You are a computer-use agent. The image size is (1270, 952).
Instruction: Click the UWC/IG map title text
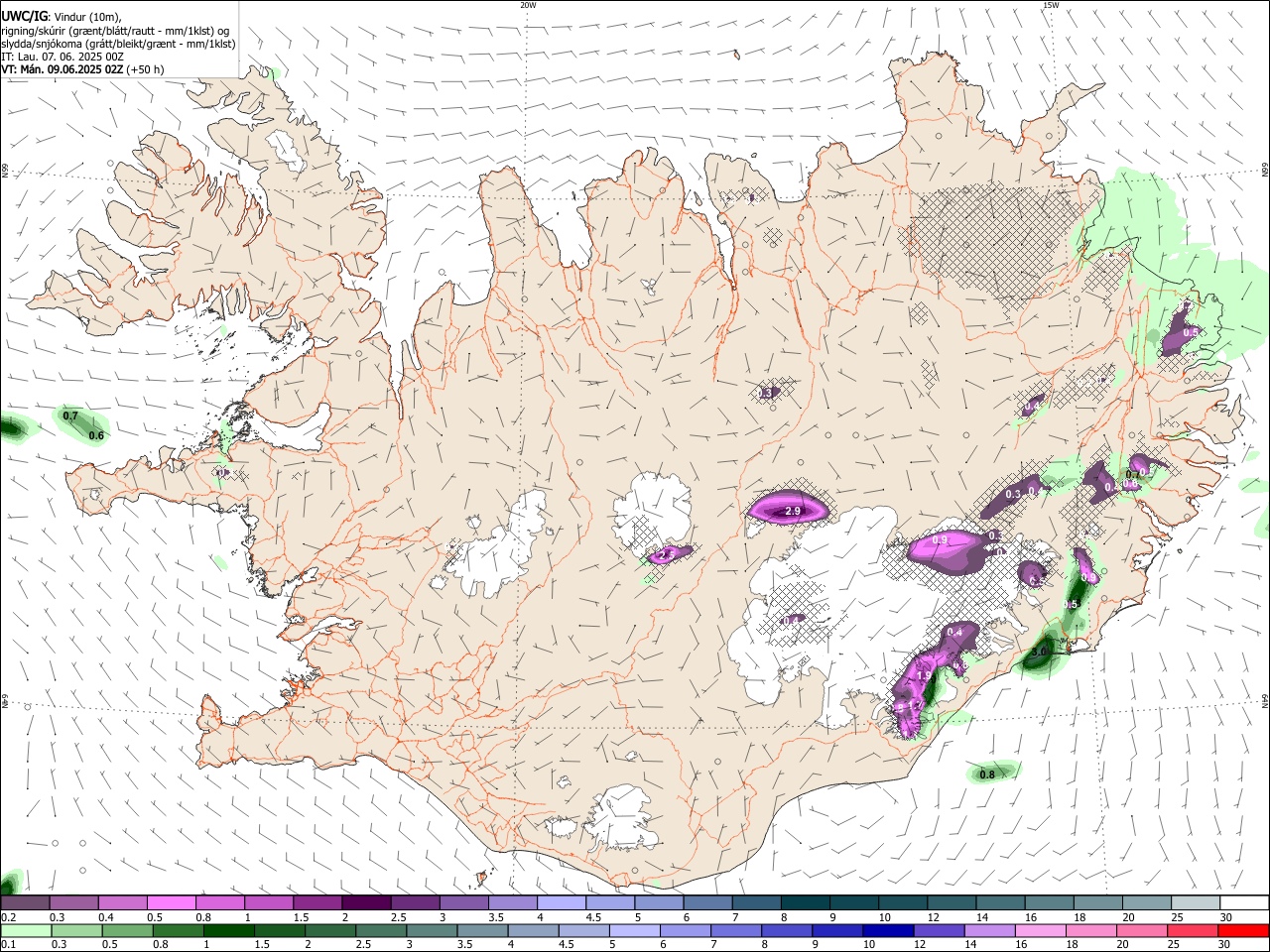(x=24, y=16)
